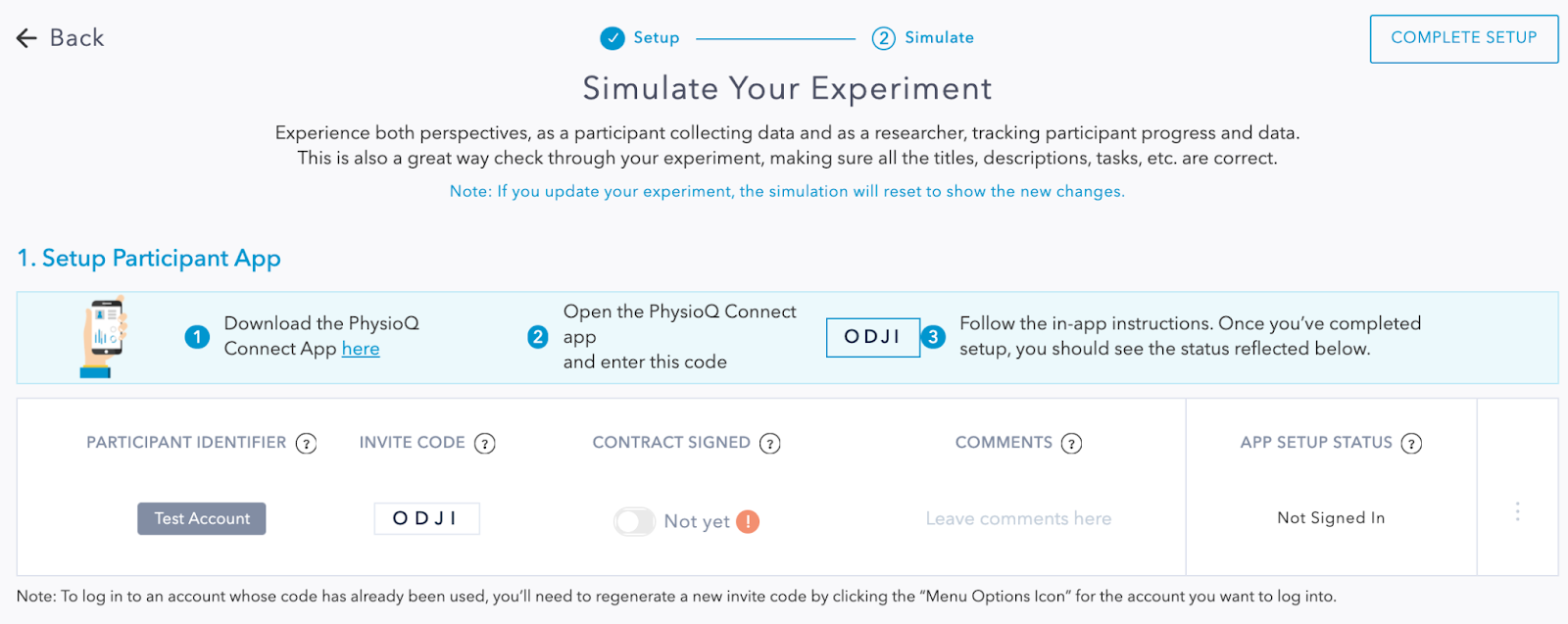Click the phone-in-hand illustration

point(104,337)
